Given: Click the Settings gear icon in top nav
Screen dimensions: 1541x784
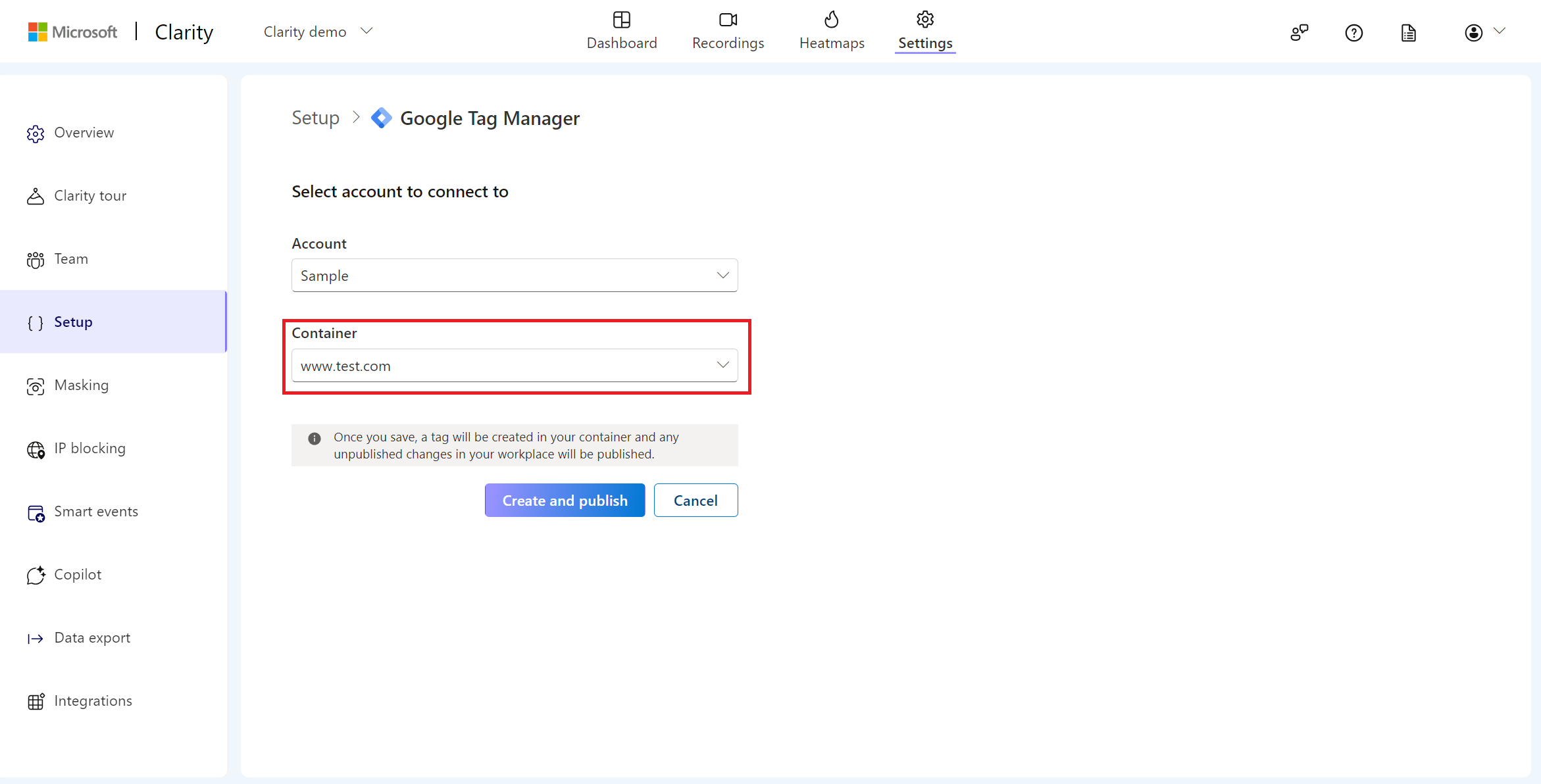Looking at the screenshot, I should pos(925,20).
